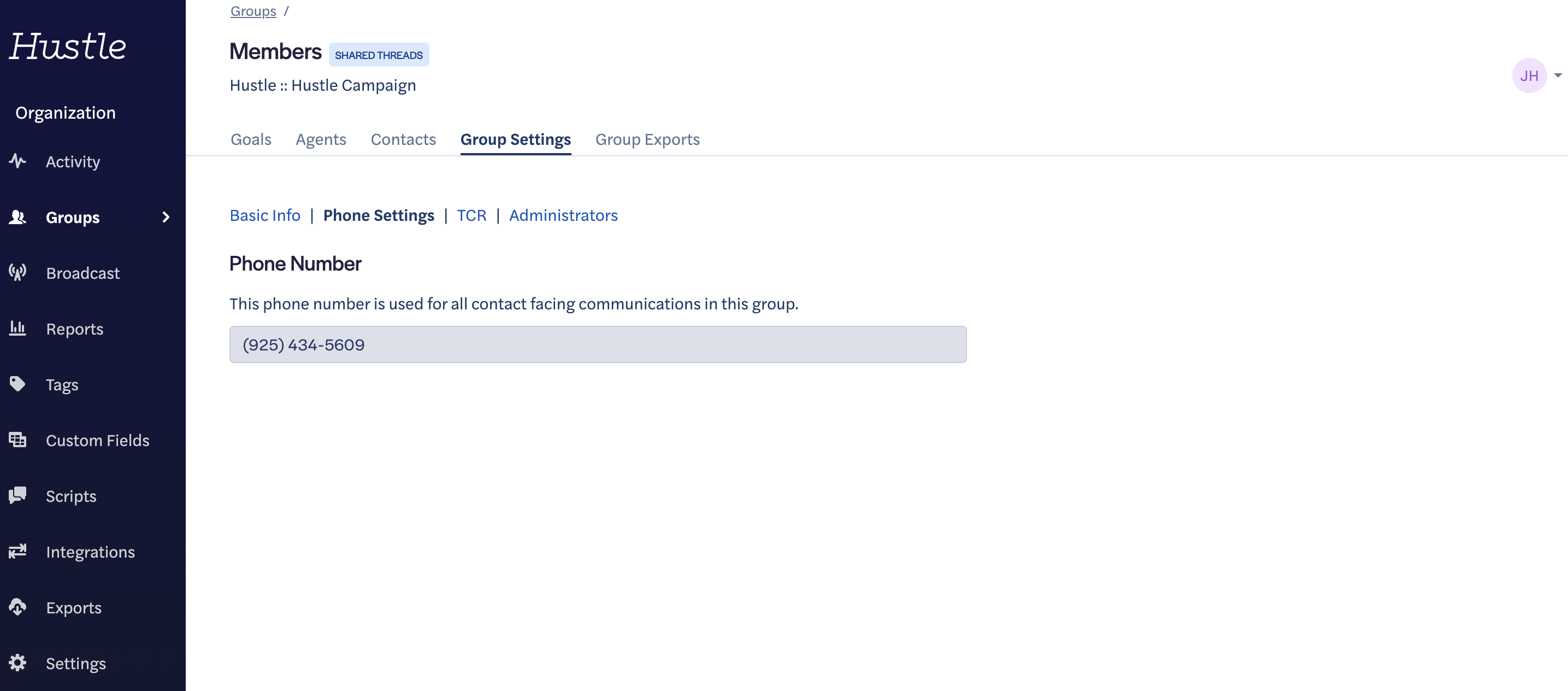The image size is (1568, 691).
Task: Click the Broadcast antenna icon
Action: pyautogui.click(x=17, y=273)
